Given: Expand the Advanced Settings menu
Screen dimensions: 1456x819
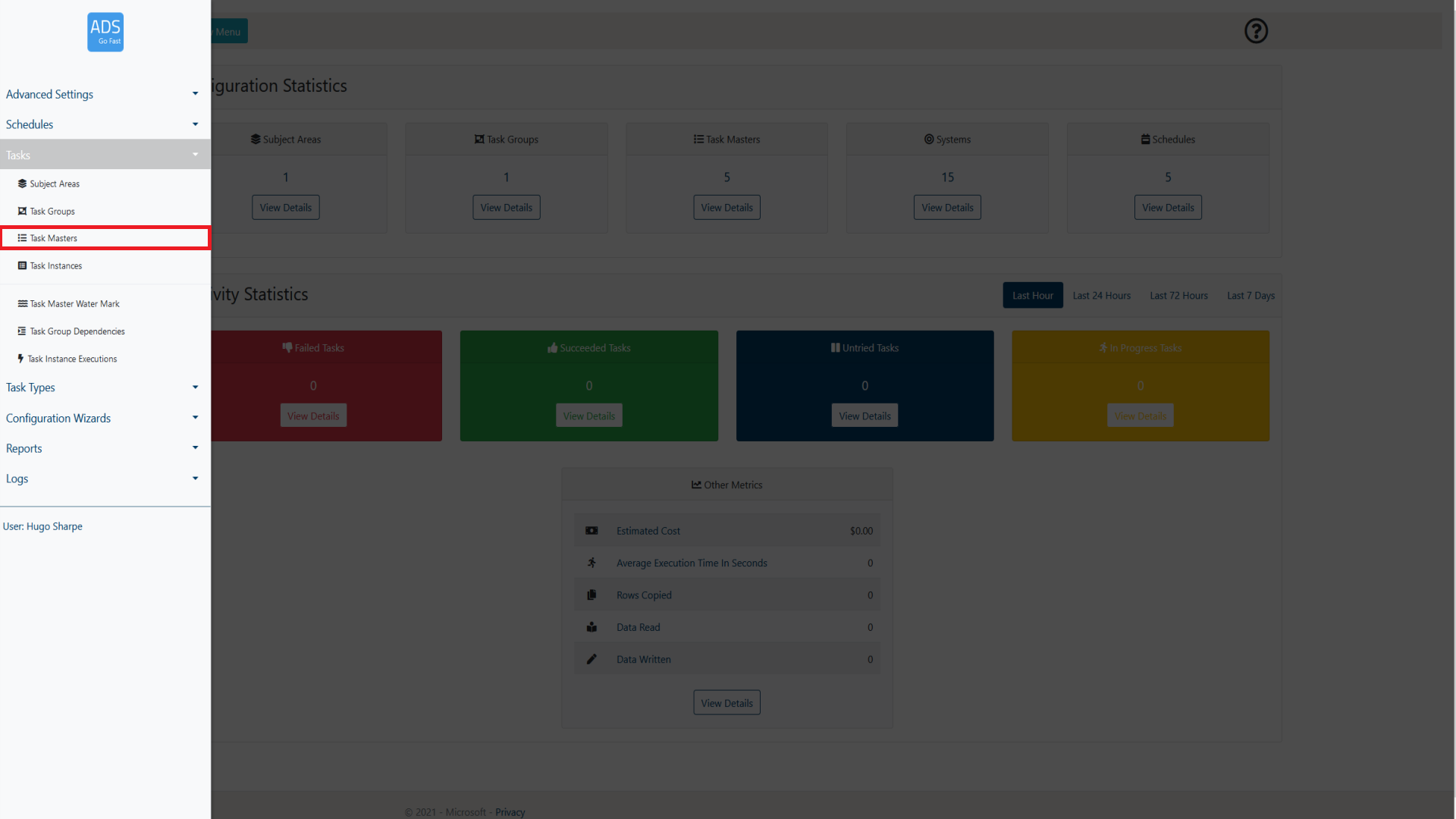Looking at the screenshot, I should pyautogui.click(x=102, y=94).
